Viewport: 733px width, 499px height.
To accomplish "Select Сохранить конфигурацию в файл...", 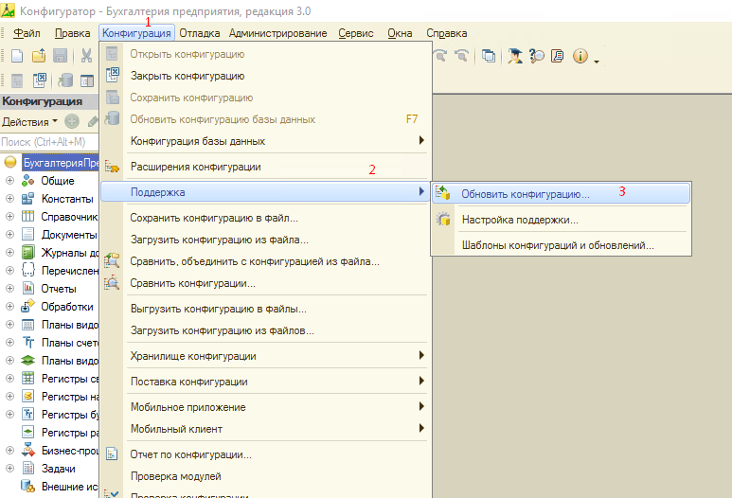I will [265, 217].
